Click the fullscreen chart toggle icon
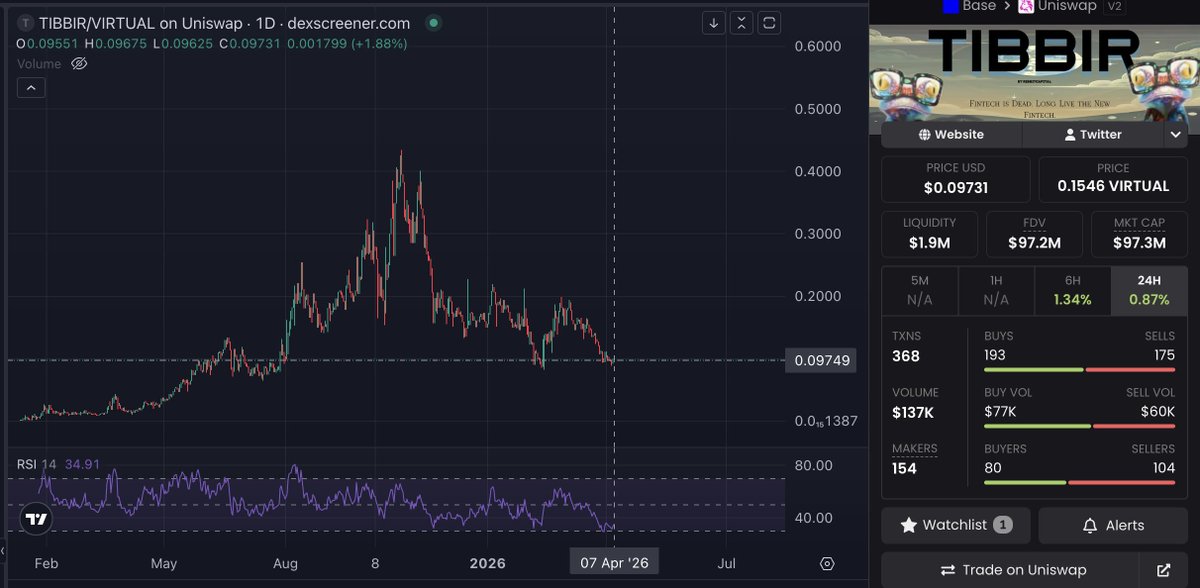The image size is (1200, 588). pos(769,22)
